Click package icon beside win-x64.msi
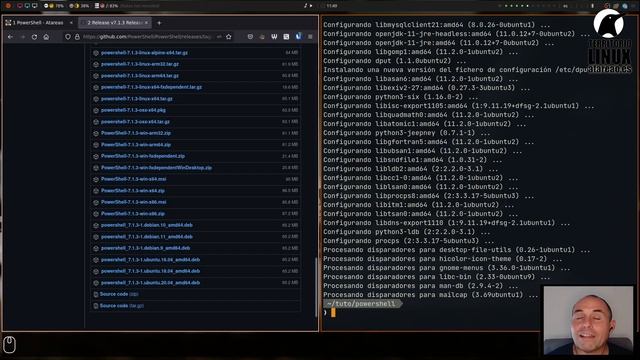640x360 pixels. pos(96,179)
